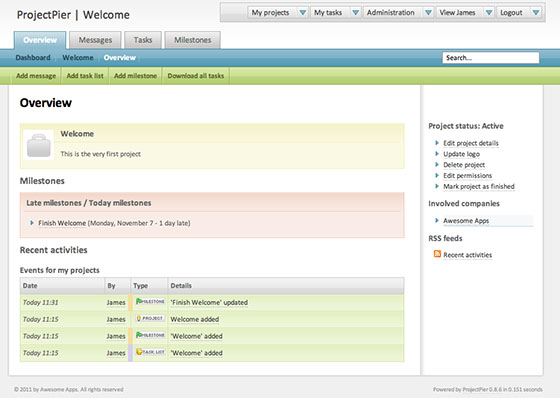Click arrow bullet beside Finish Welcome milestone

pos(32,223)
